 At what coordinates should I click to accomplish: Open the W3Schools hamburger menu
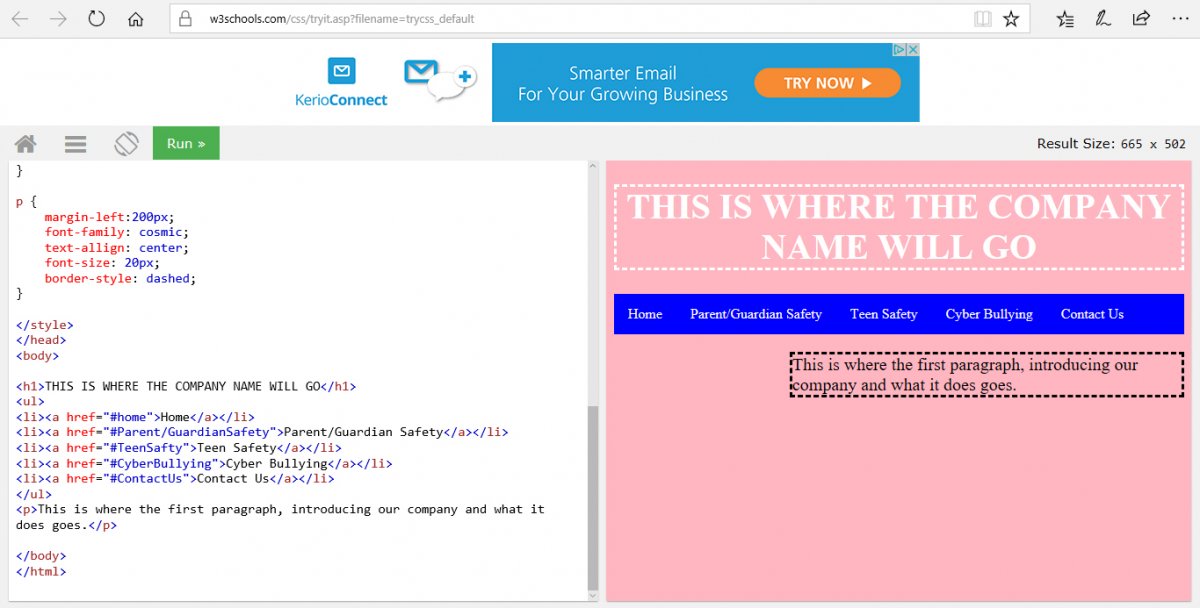[x=75, y=144]
